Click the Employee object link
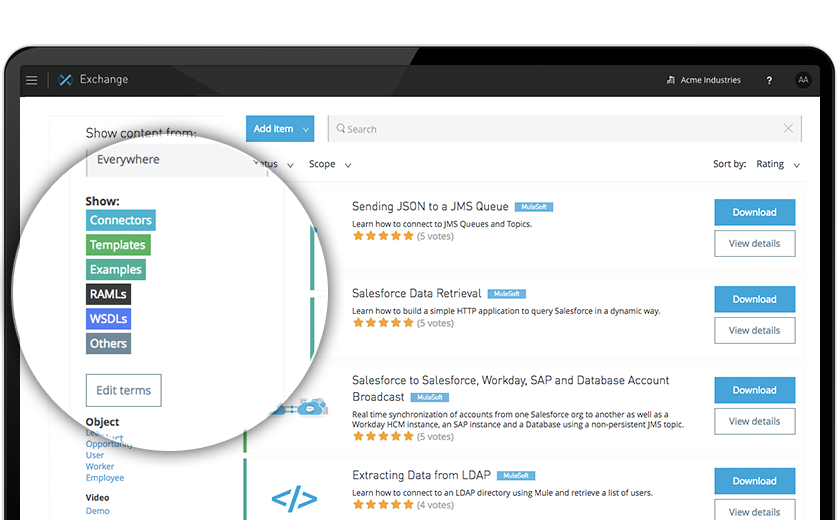The height and width of the screenshot is (520, 840). click(105, 478)
